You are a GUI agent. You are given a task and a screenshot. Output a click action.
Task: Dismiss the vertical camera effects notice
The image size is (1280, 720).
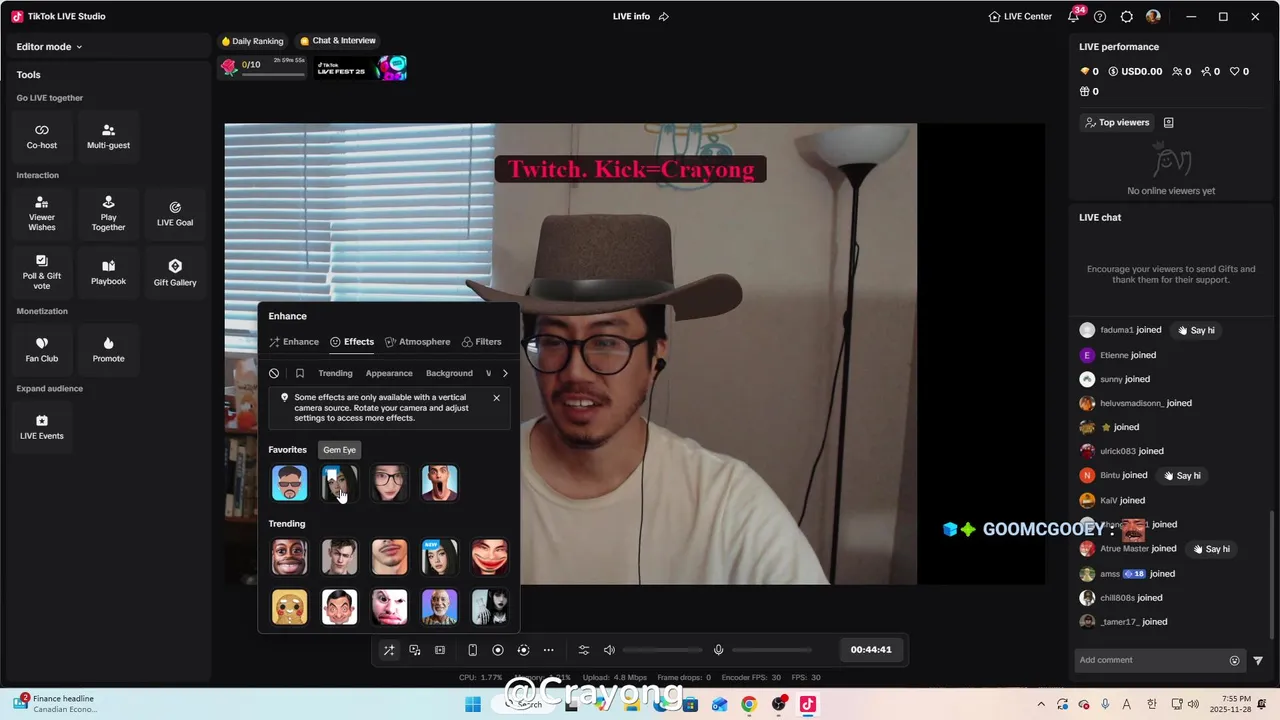(496, 398)
